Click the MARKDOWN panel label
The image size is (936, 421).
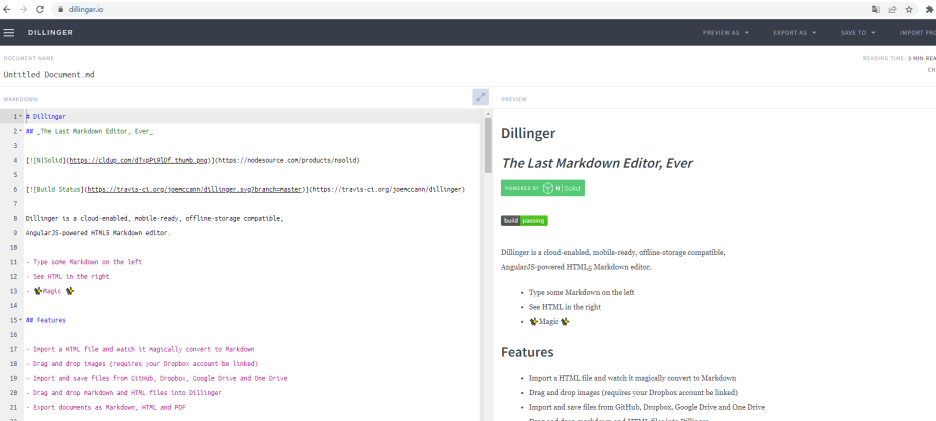pyautogui.click(x=20, y=99)
